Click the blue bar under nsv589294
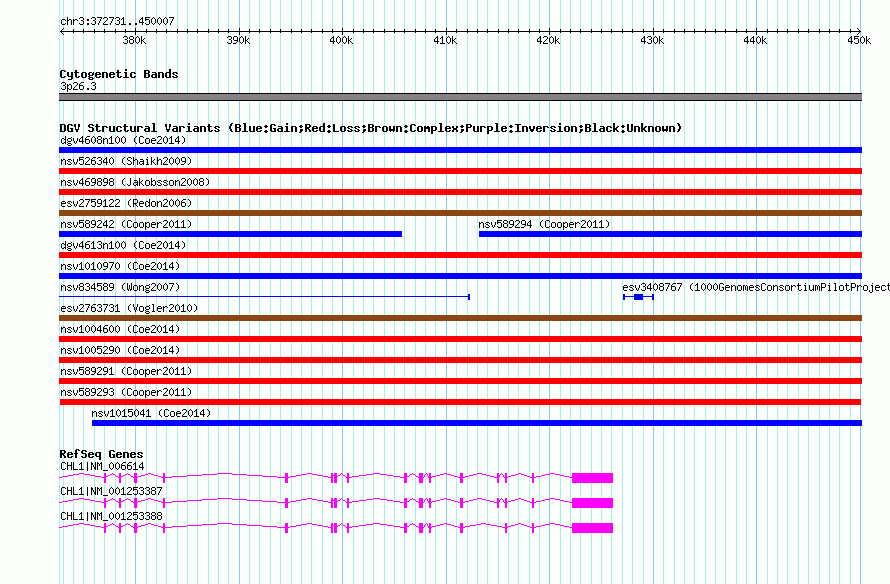Image resolution: width=890 pixels, height=584 pixels. coord(670,234)
